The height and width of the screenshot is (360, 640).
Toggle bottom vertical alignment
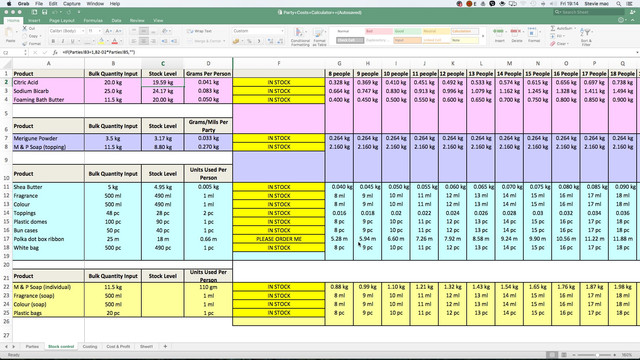tap(153, 31)
